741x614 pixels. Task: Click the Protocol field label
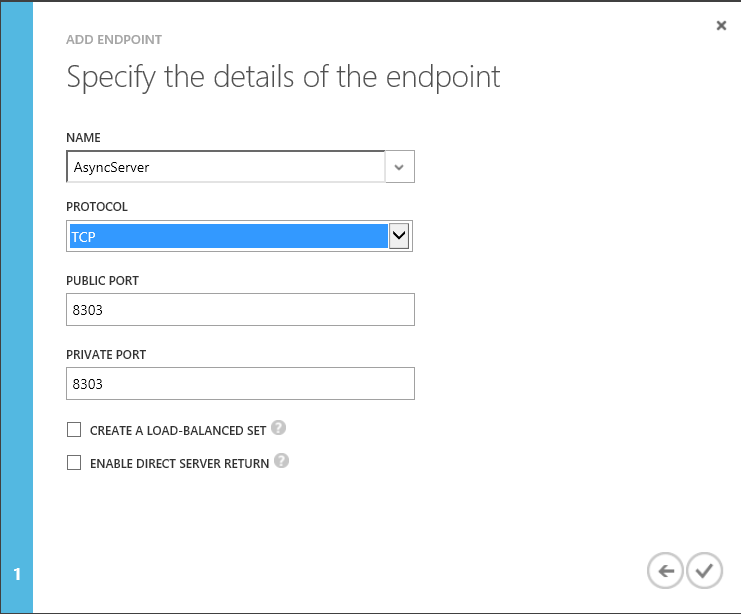click(x=97, y=207)
